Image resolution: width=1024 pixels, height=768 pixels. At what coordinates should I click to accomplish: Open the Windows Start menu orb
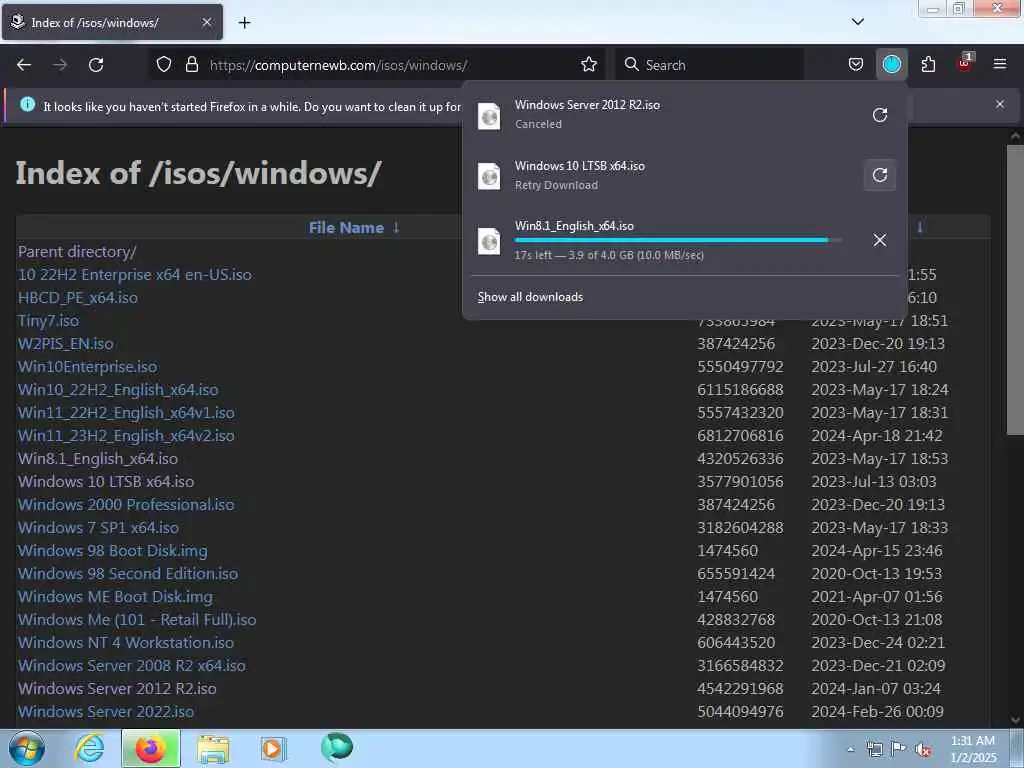pyautogui.click(x=26, y=748)
